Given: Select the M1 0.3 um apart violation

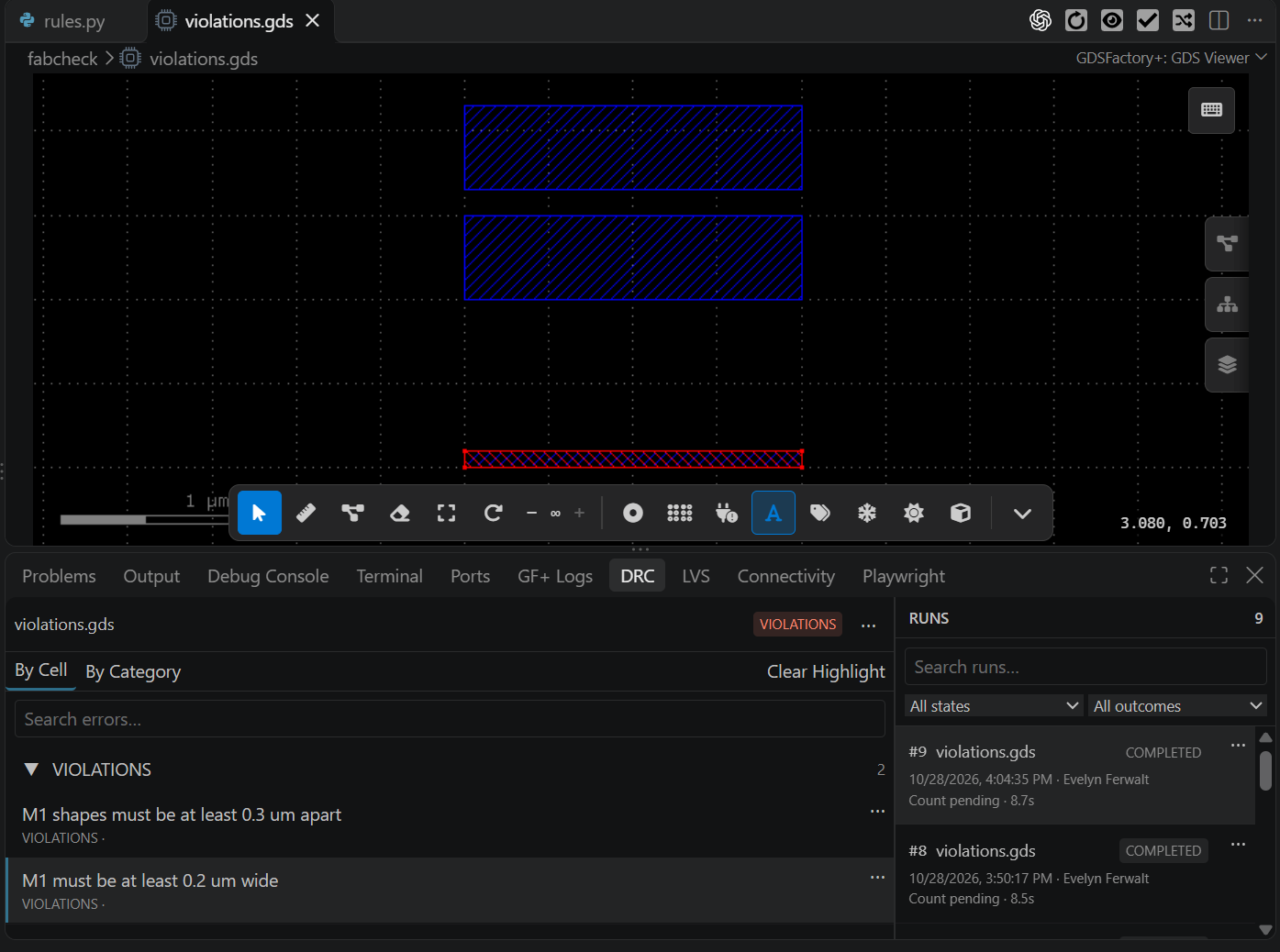Looking at the screenshot, I should [x=450, y=825].
